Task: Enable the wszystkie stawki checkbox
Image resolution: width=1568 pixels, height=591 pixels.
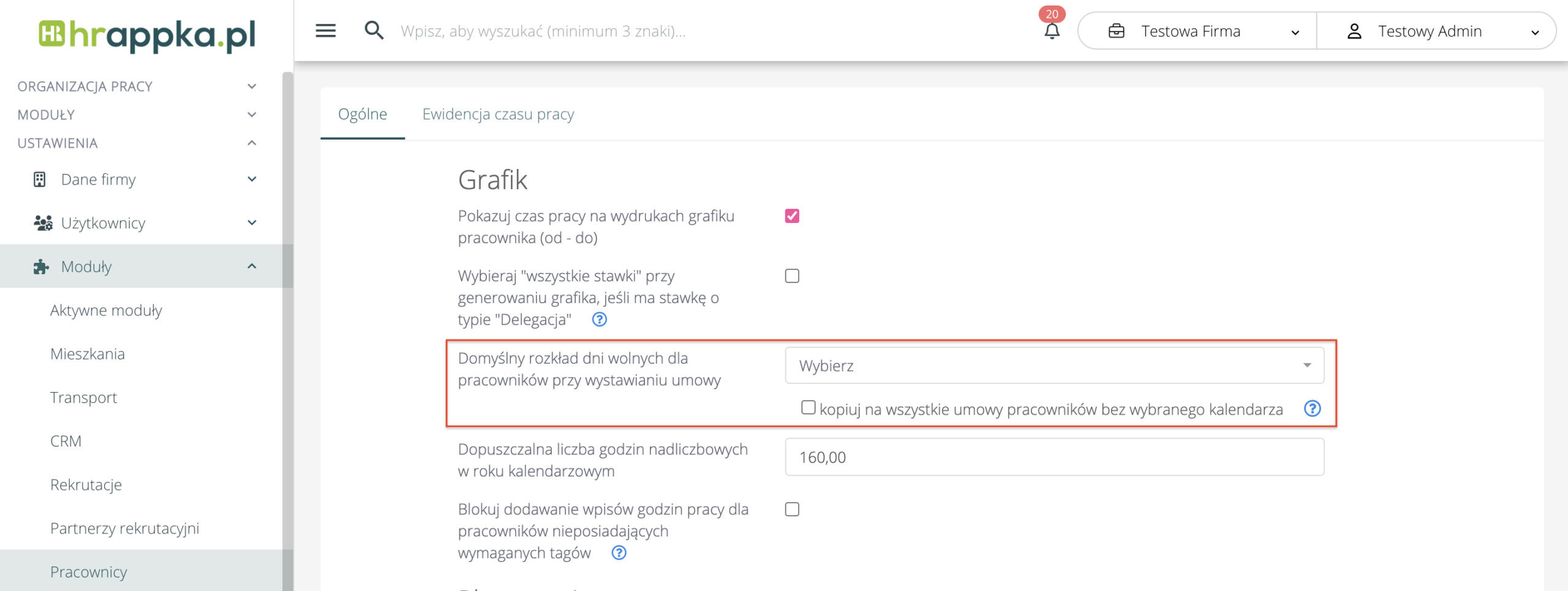Action: [792, 276]
